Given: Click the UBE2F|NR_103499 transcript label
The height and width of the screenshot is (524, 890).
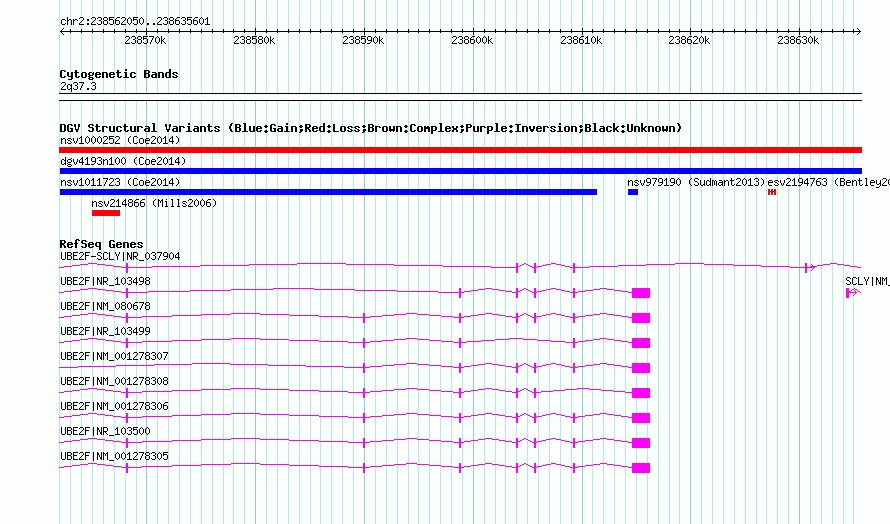Looking at the screenshot, I should [105, 331].
